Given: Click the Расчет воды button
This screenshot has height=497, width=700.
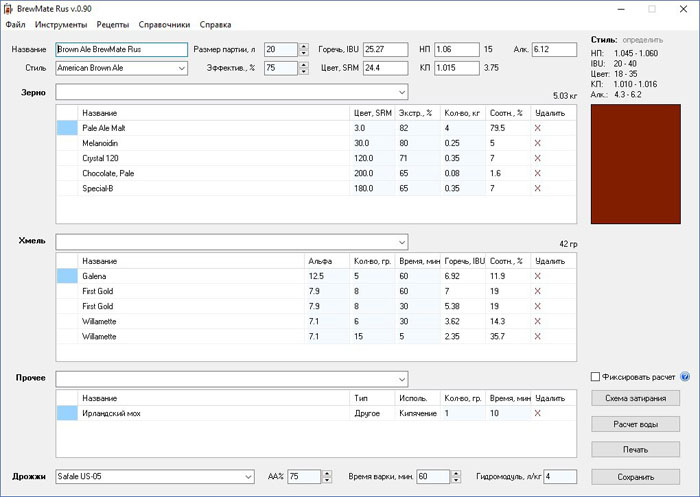Looking at the screenshot, I should [x=636, y=424].
